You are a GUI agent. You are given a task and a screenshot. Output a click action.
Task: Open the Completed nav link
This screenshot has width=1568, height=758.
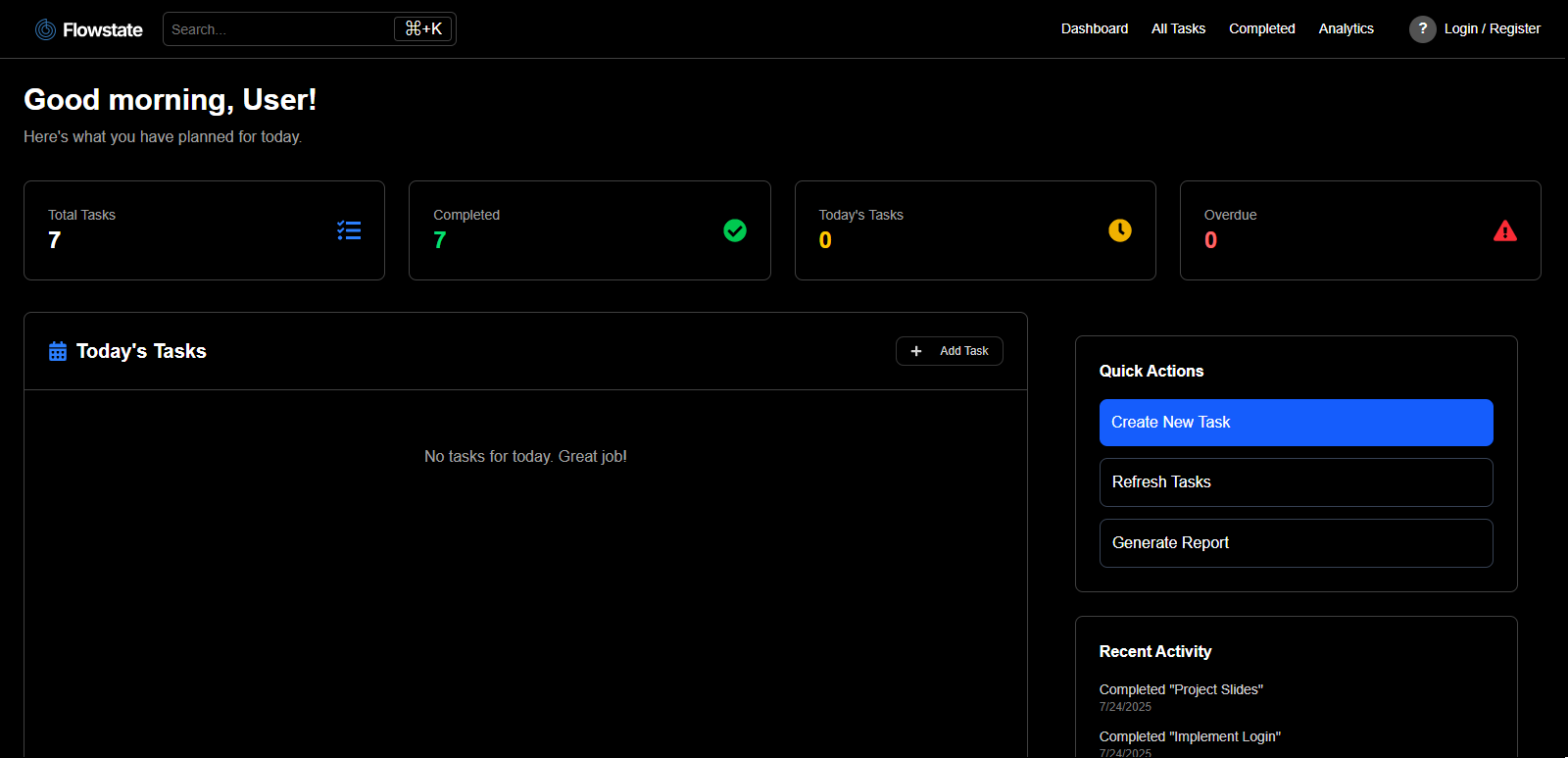pyautogui.click(x=1261, y=29)
